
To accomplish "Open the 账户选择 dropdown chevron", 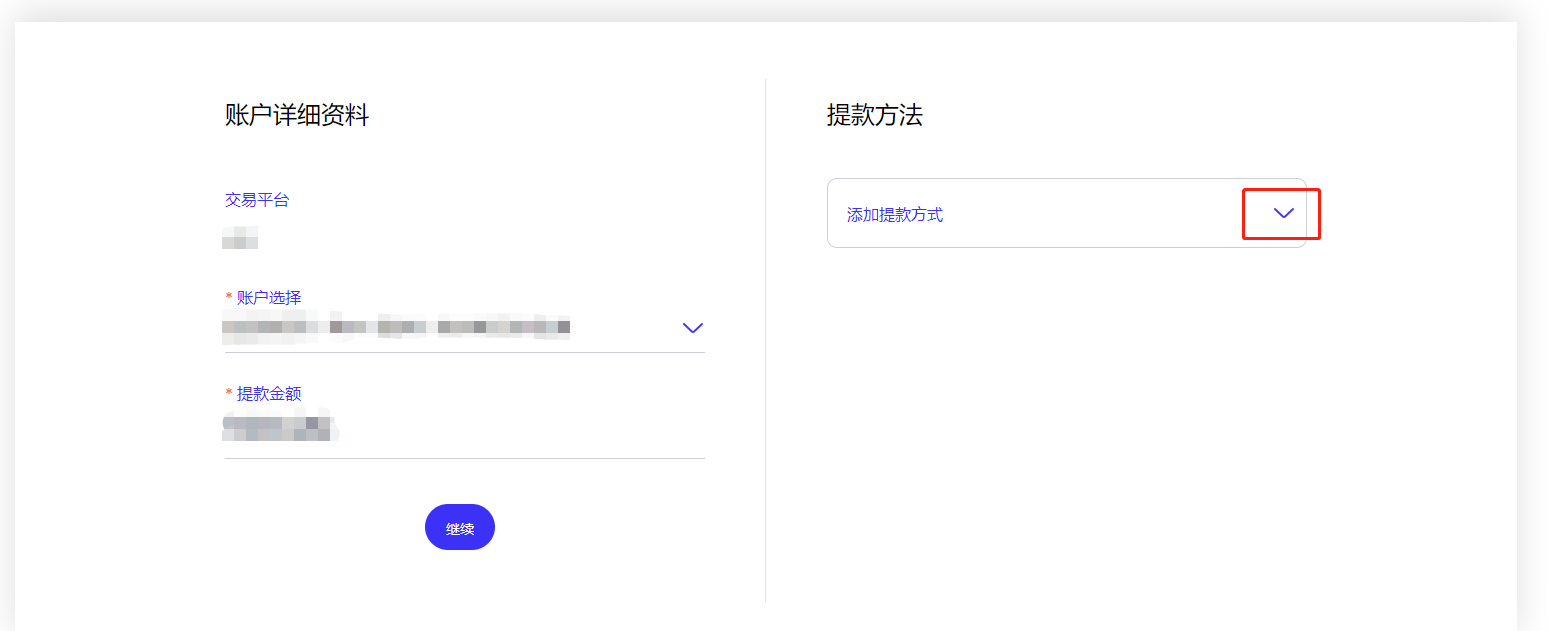I will [692, 328].
